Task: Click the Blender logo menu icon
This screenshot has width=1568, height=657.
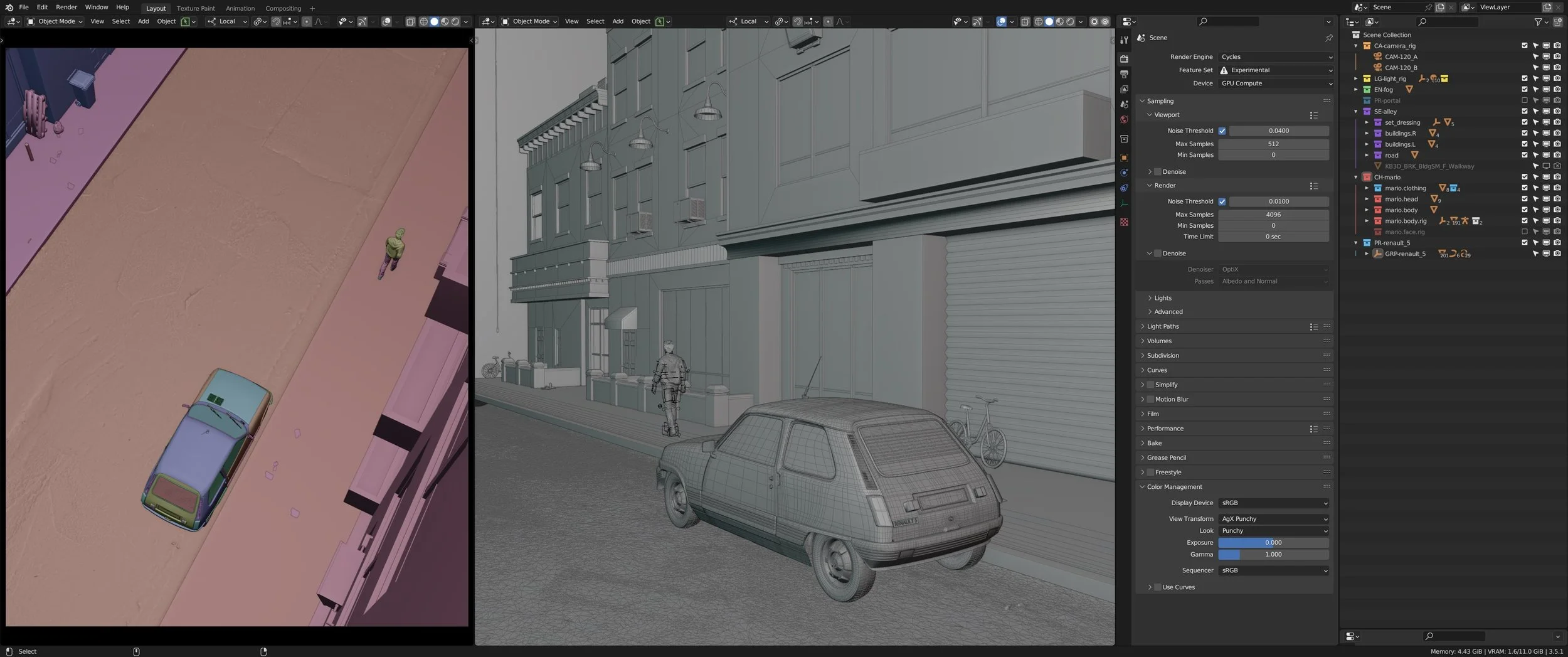Action: click(x=9, y=8)
